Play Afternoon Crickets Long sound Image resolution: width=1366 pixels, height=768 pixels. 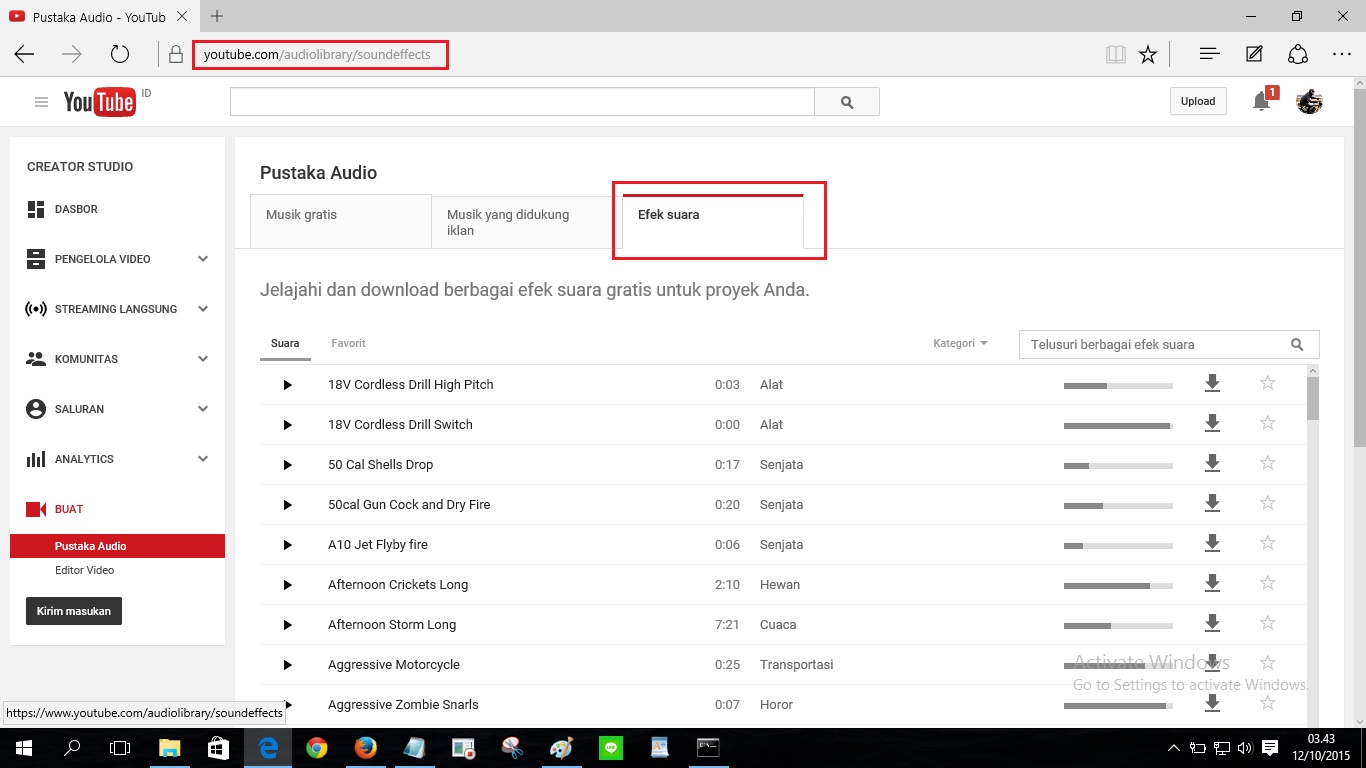point(287,585)
